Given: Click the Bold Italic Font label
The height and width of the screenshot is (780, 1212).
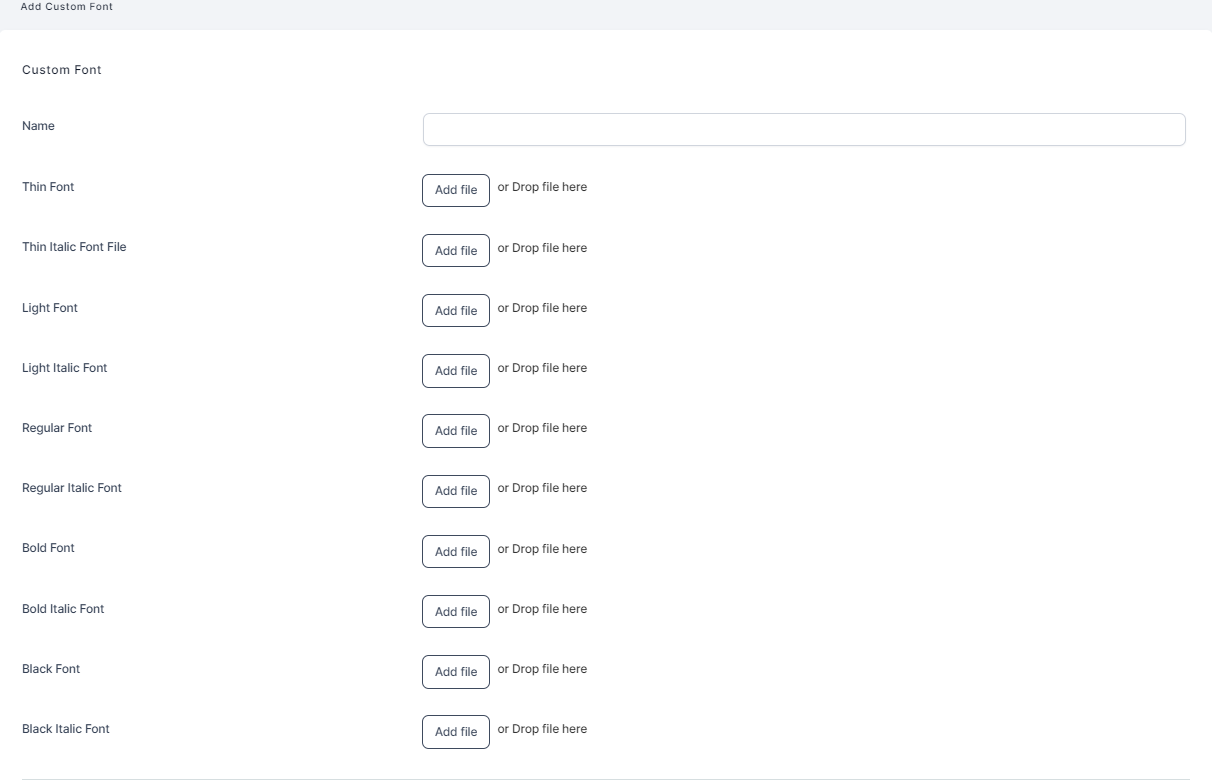Looking at the screenshot, I should click(x=63, y=609).
